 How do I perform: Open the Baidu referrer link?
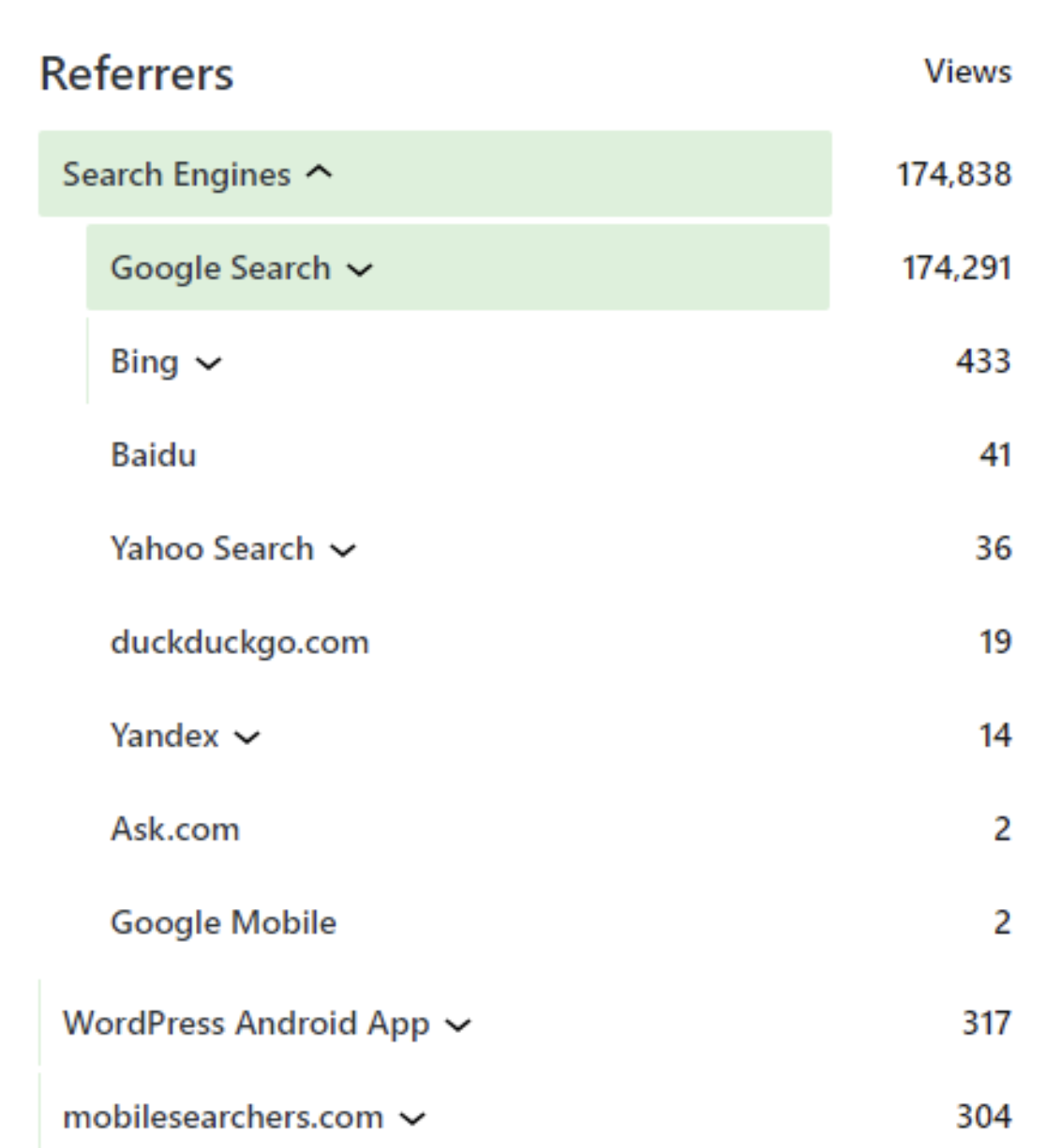click(154, 455)
